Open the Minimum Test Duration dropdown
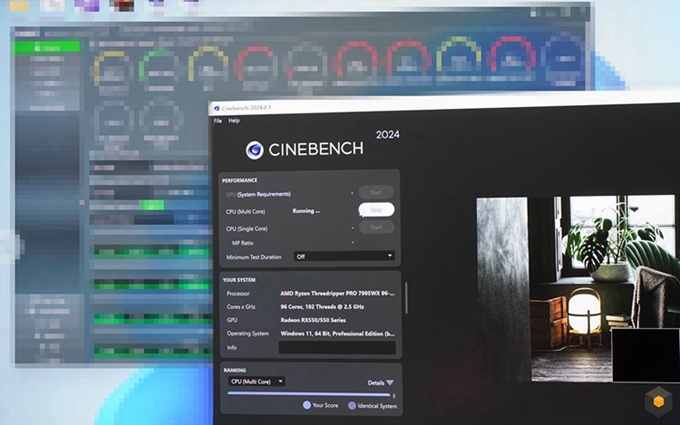This screenshot has width=680, height=425. click(x=343, y=256)
